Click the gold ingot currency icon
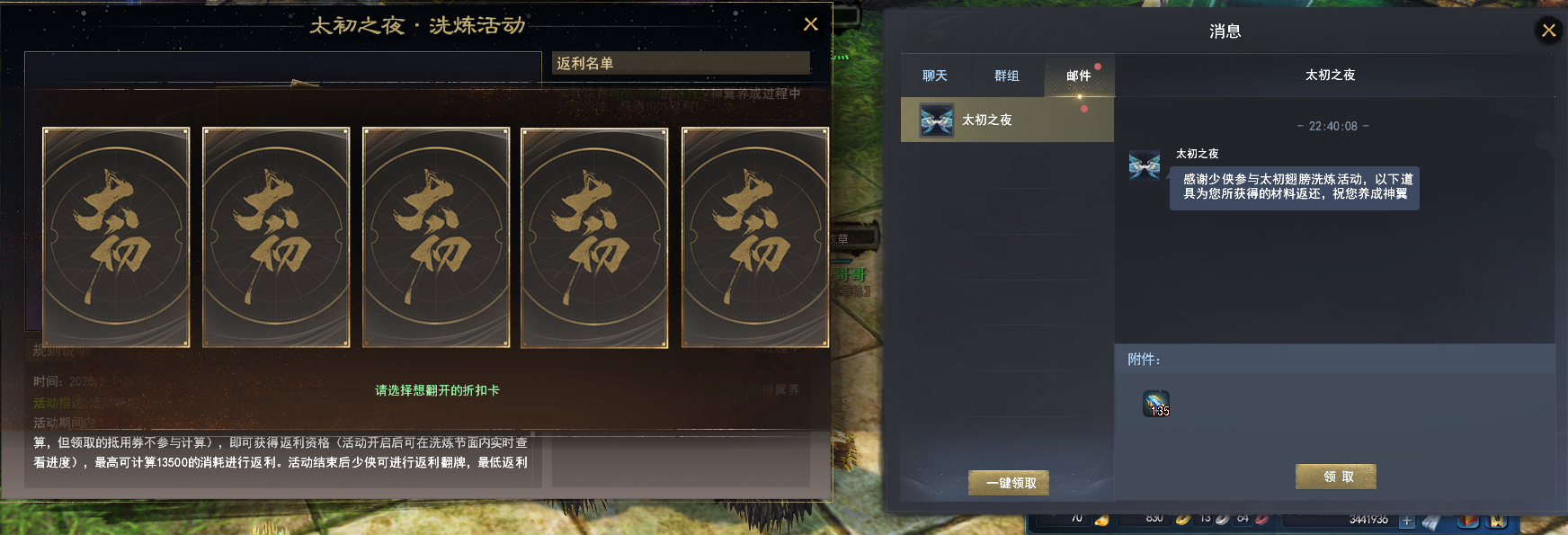 1101,520
